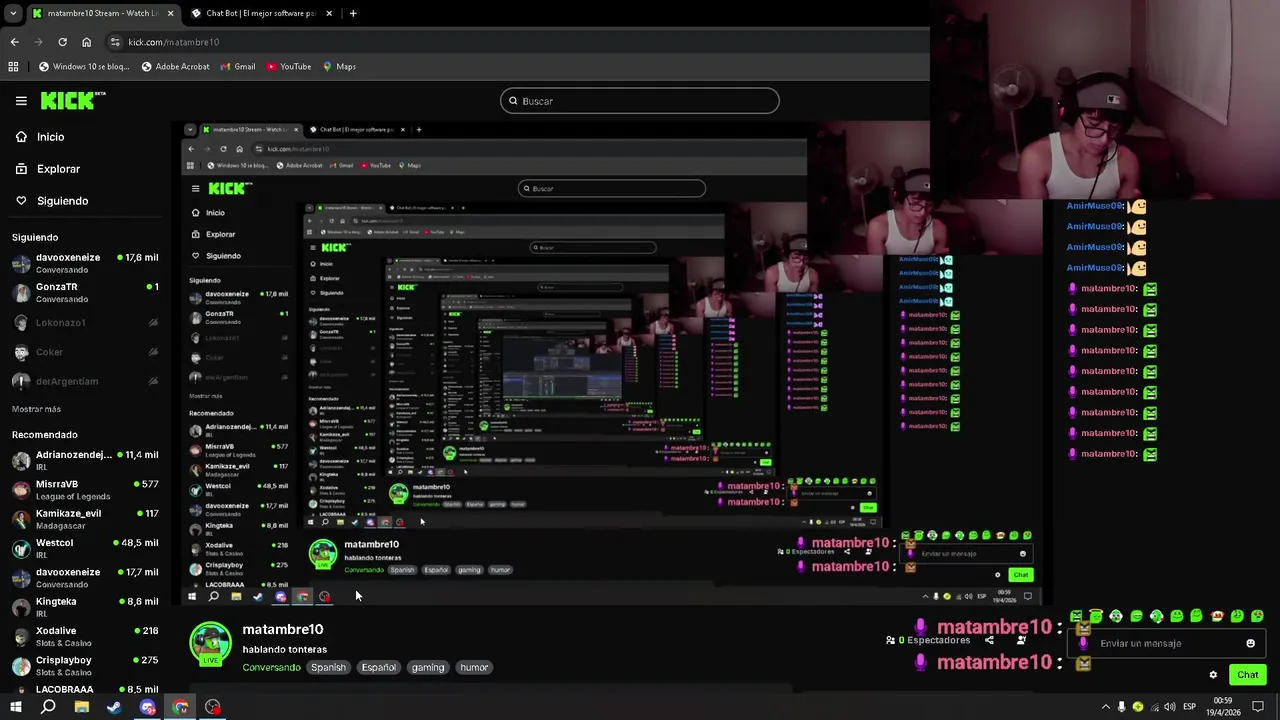View site information icon beside kick.com URL
This screenshot has height=720, width=1280.
[115, 42]
